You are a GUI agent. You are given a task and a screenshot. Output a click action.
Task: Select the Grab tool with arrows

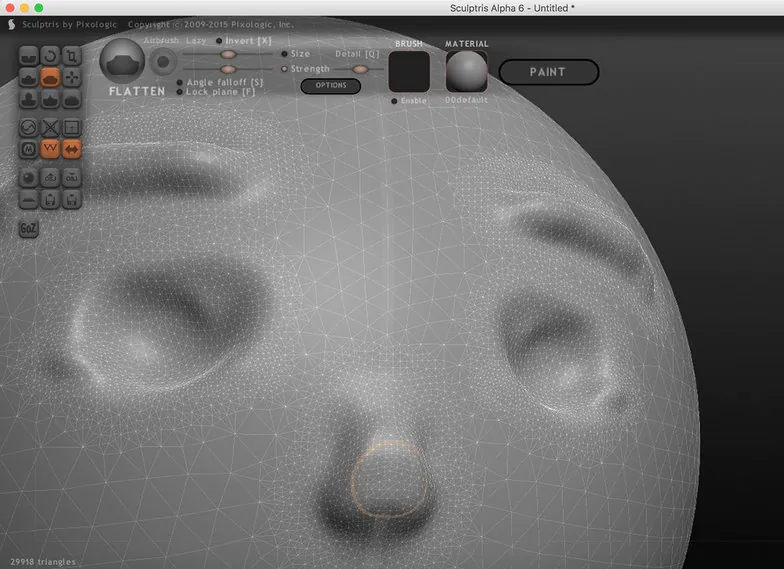[x=72, y=78]
